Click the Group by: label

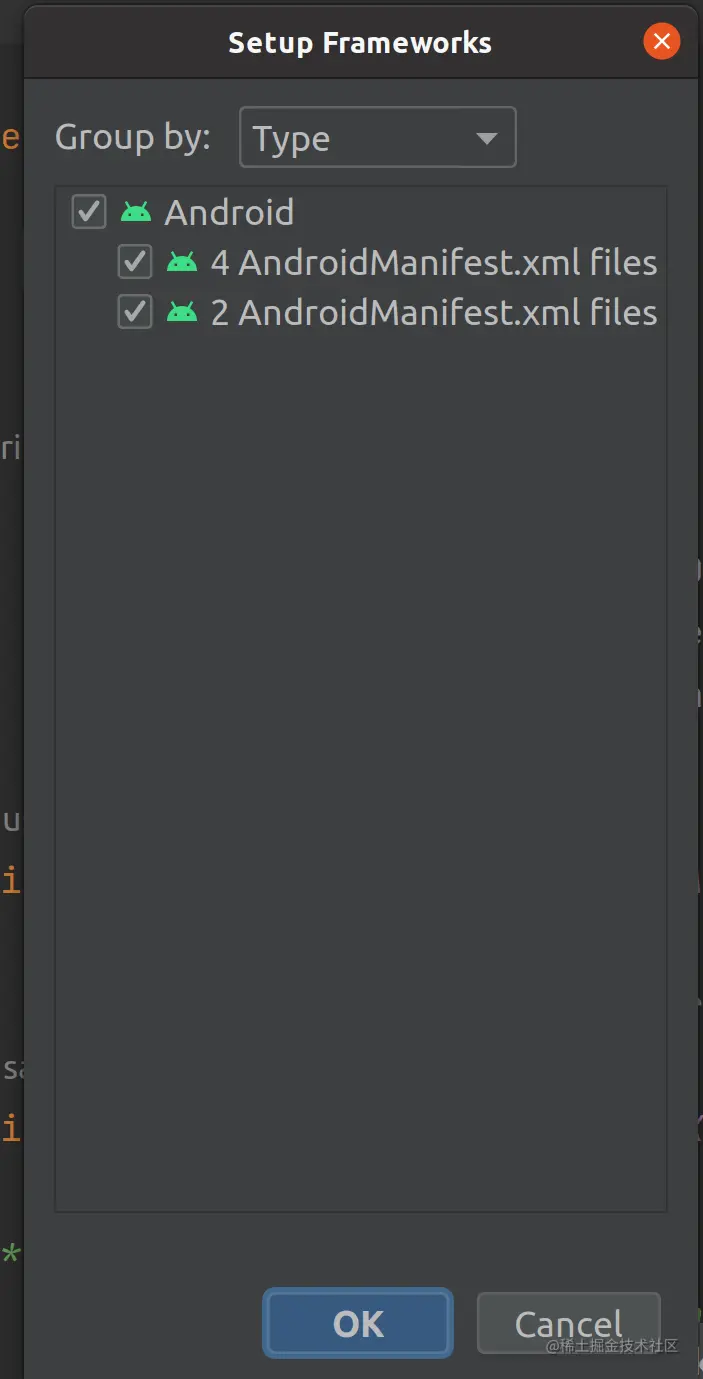[133, 137]
